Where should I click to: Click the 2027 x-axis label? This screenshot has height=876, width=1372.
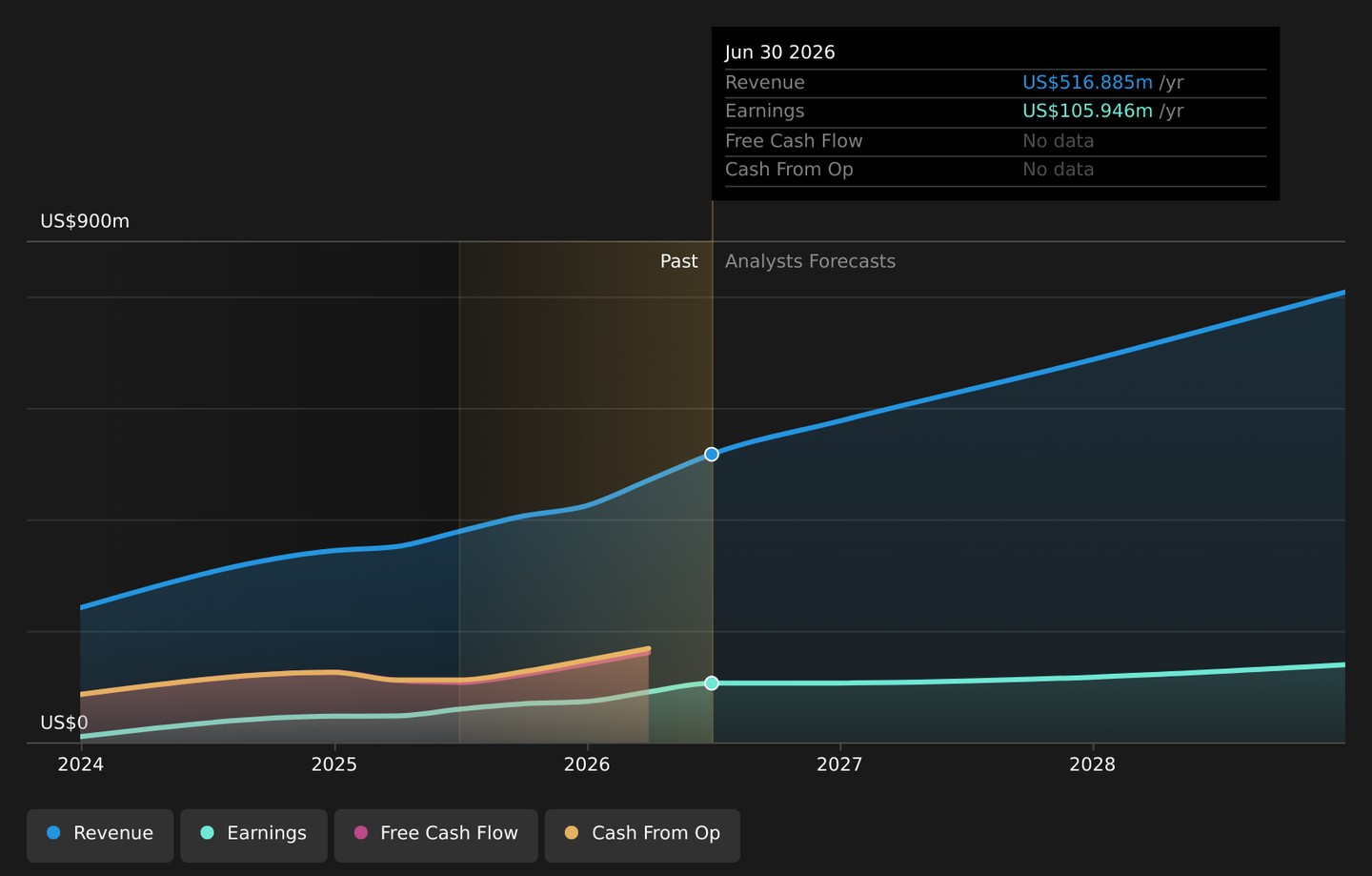[x=839, y=764]
